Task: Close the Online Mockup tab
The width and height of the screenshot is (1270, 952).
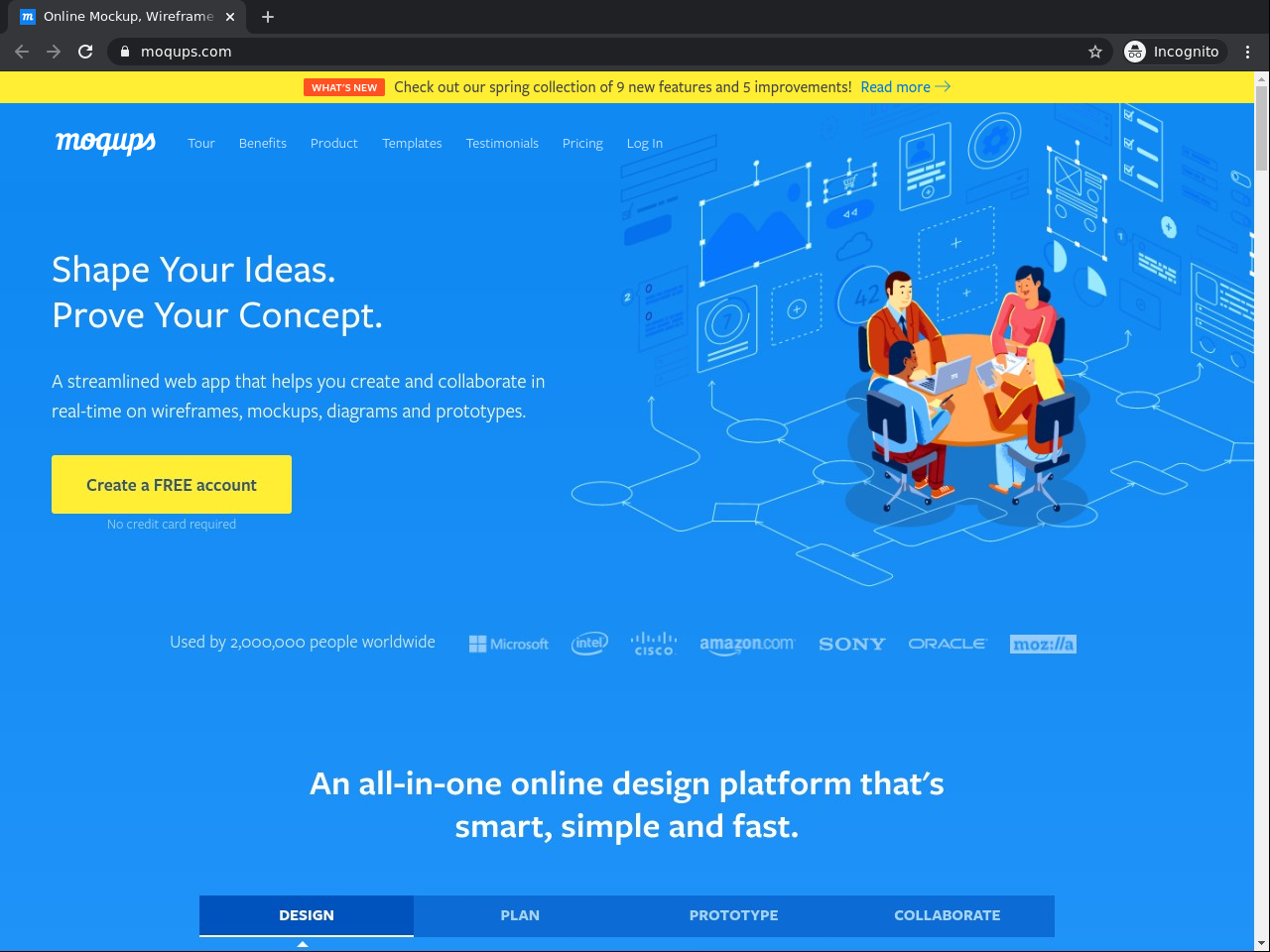Action: pos(230,17)
